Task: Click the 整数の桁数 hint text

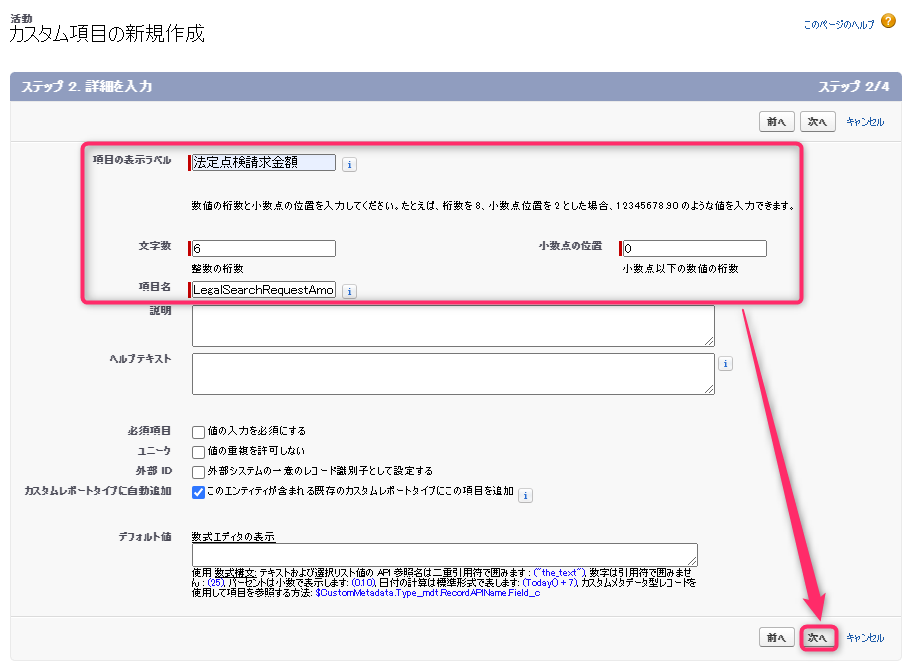Action: [x=217, y=268]
